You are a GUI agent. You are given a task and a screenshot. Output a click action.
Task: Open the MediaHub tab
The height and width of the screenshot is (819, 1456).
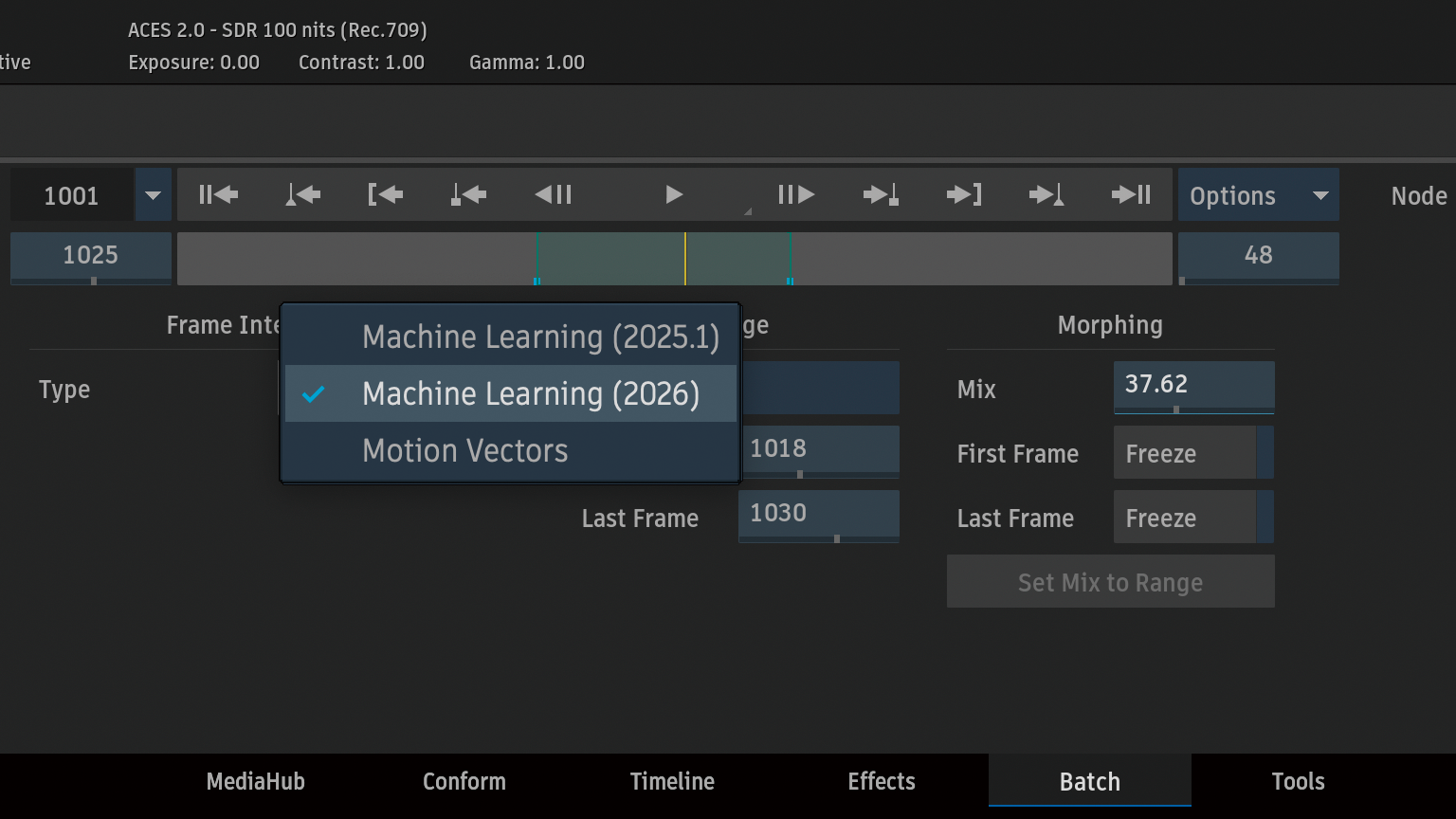pos(256,782)
